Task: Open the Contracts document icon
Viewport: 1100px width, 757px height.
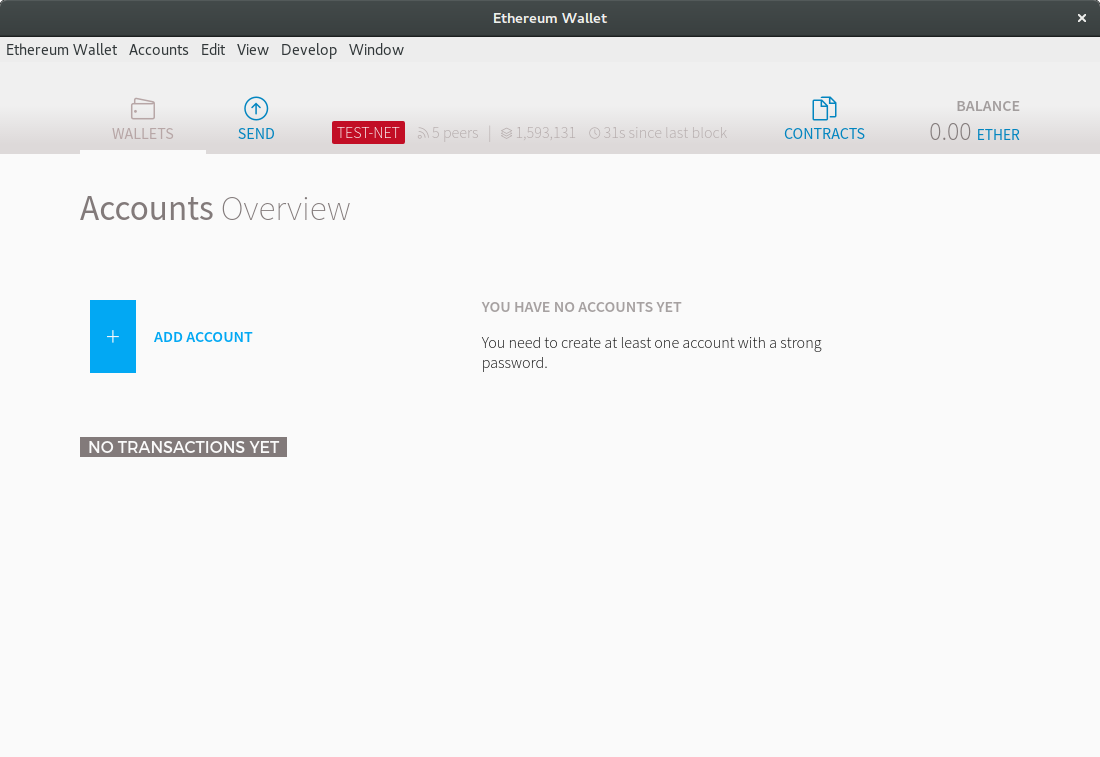Action: (824, 109)
